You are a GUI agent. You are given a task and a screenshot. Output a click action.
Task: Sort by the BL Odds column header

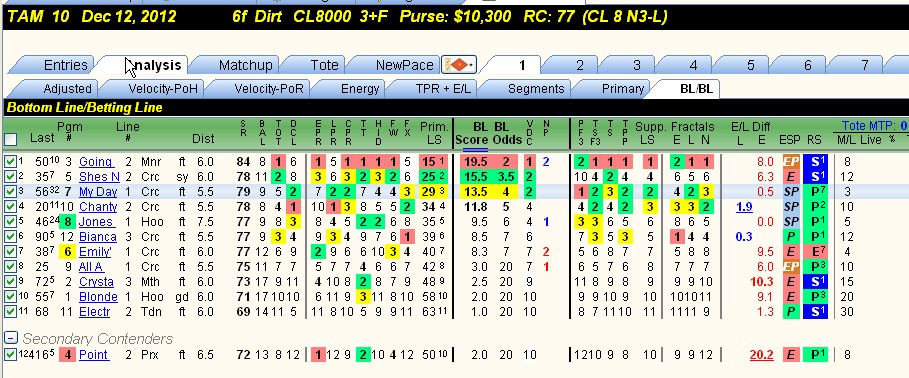point(507,133)
